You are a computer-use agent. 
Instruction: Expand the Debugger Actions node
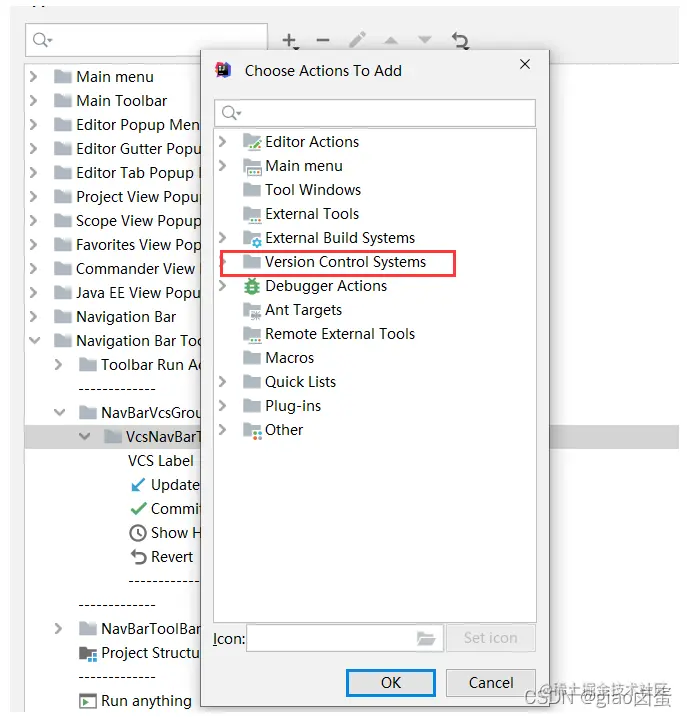coord(223,285)
